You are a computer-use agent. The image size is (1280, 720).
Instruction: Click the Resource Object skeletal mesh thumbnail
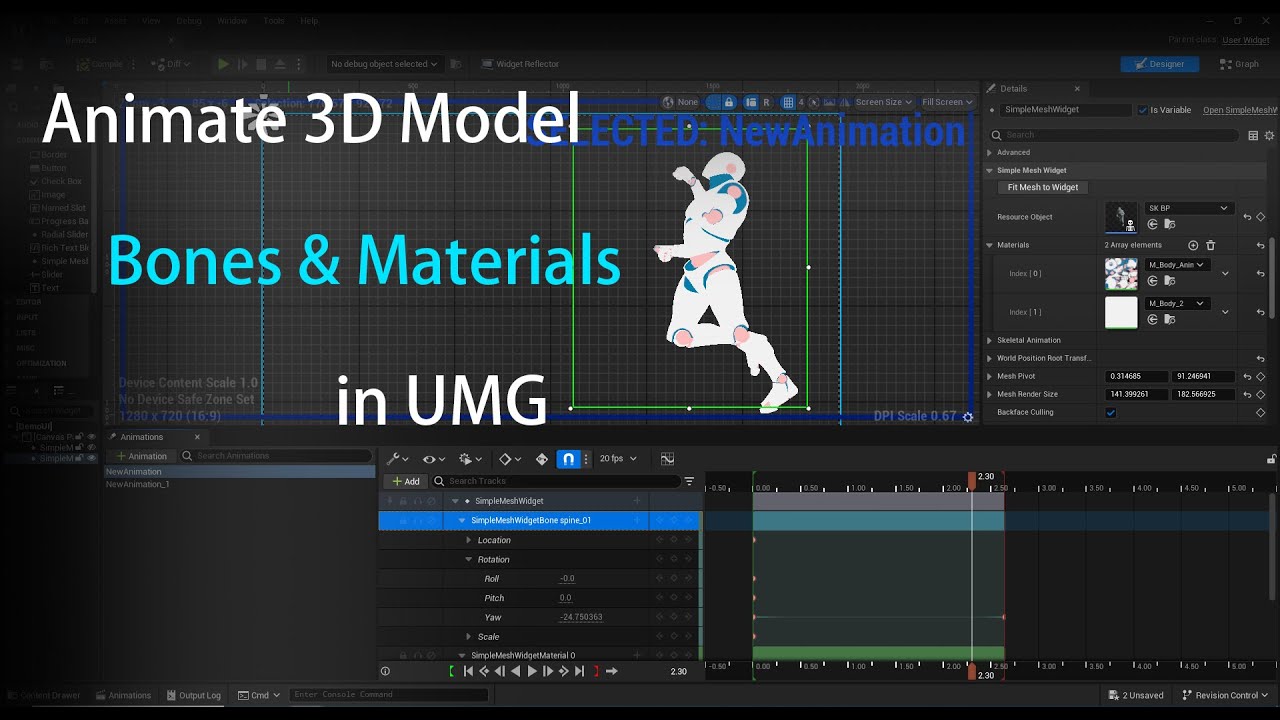coord(1121,217)
